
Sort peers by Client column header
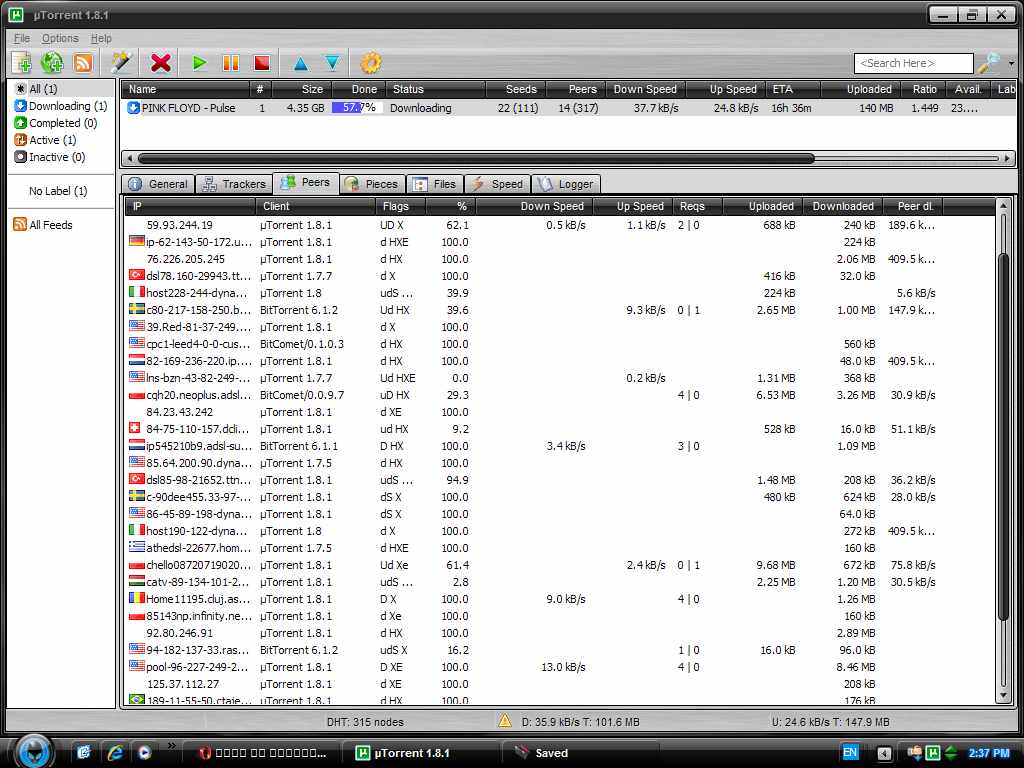click(315, 206)
